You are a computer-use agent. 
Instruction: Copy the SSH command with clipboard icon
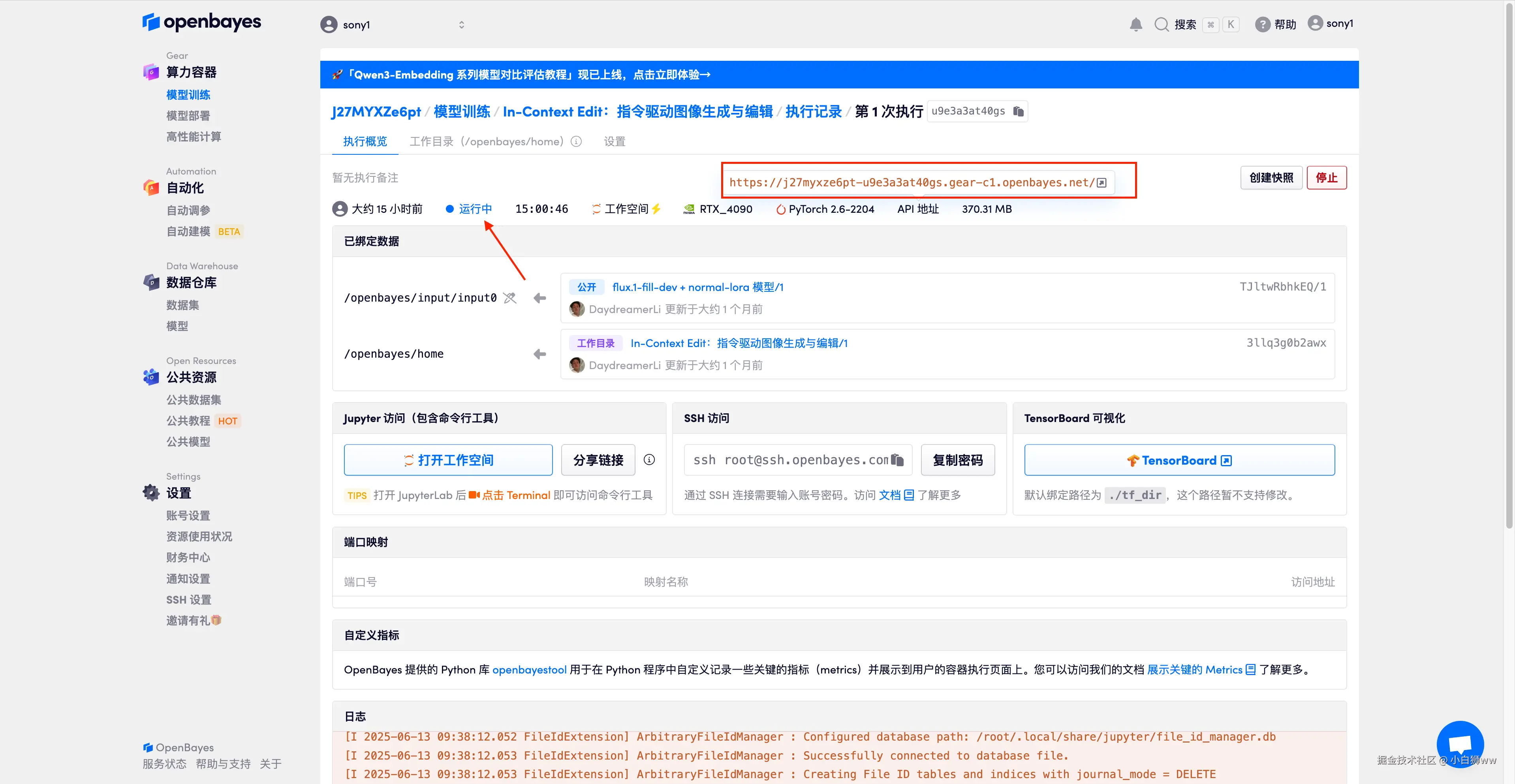click(x=897, y=460)
